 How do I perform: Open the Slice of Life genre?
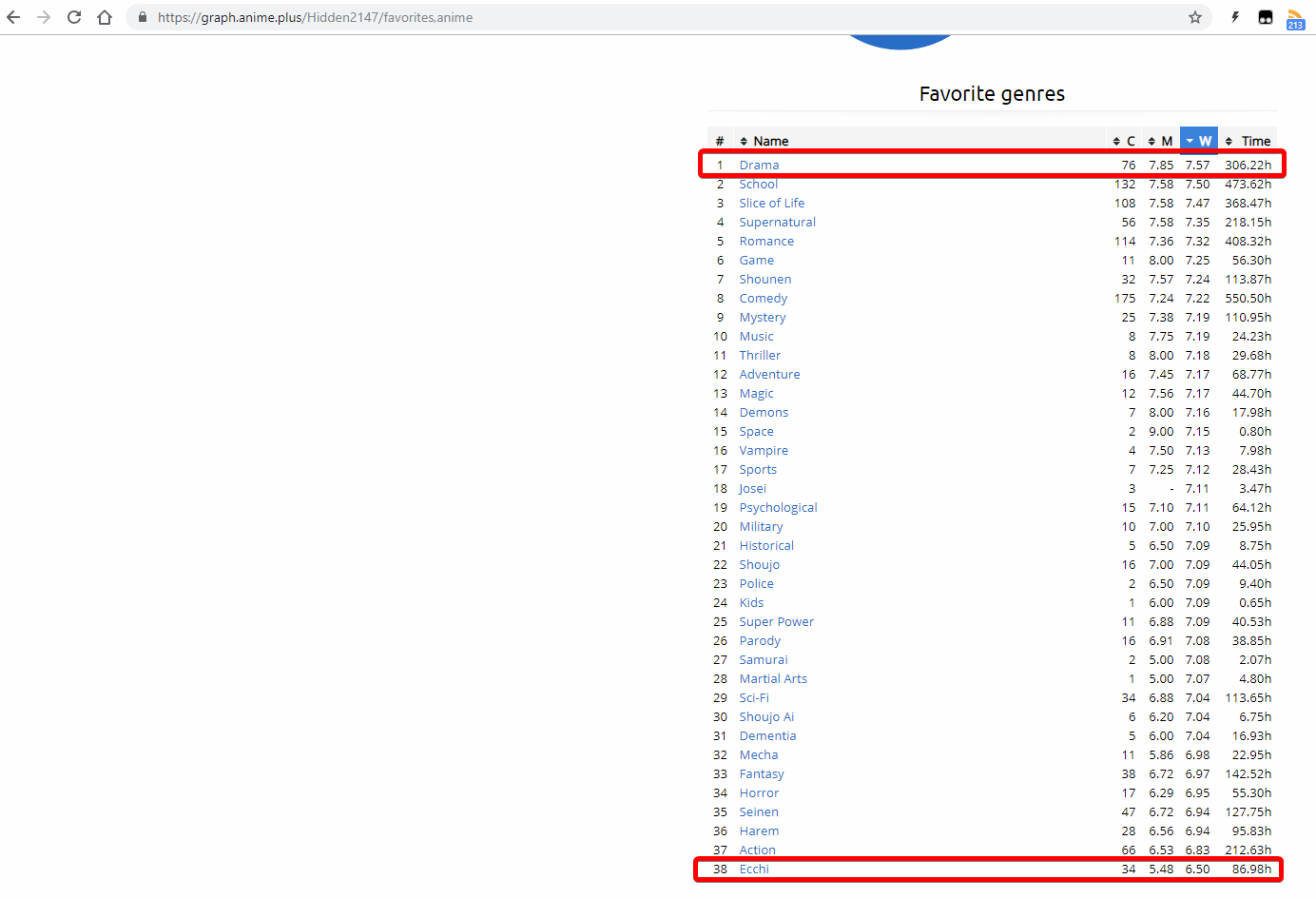(x=771, y=203)
